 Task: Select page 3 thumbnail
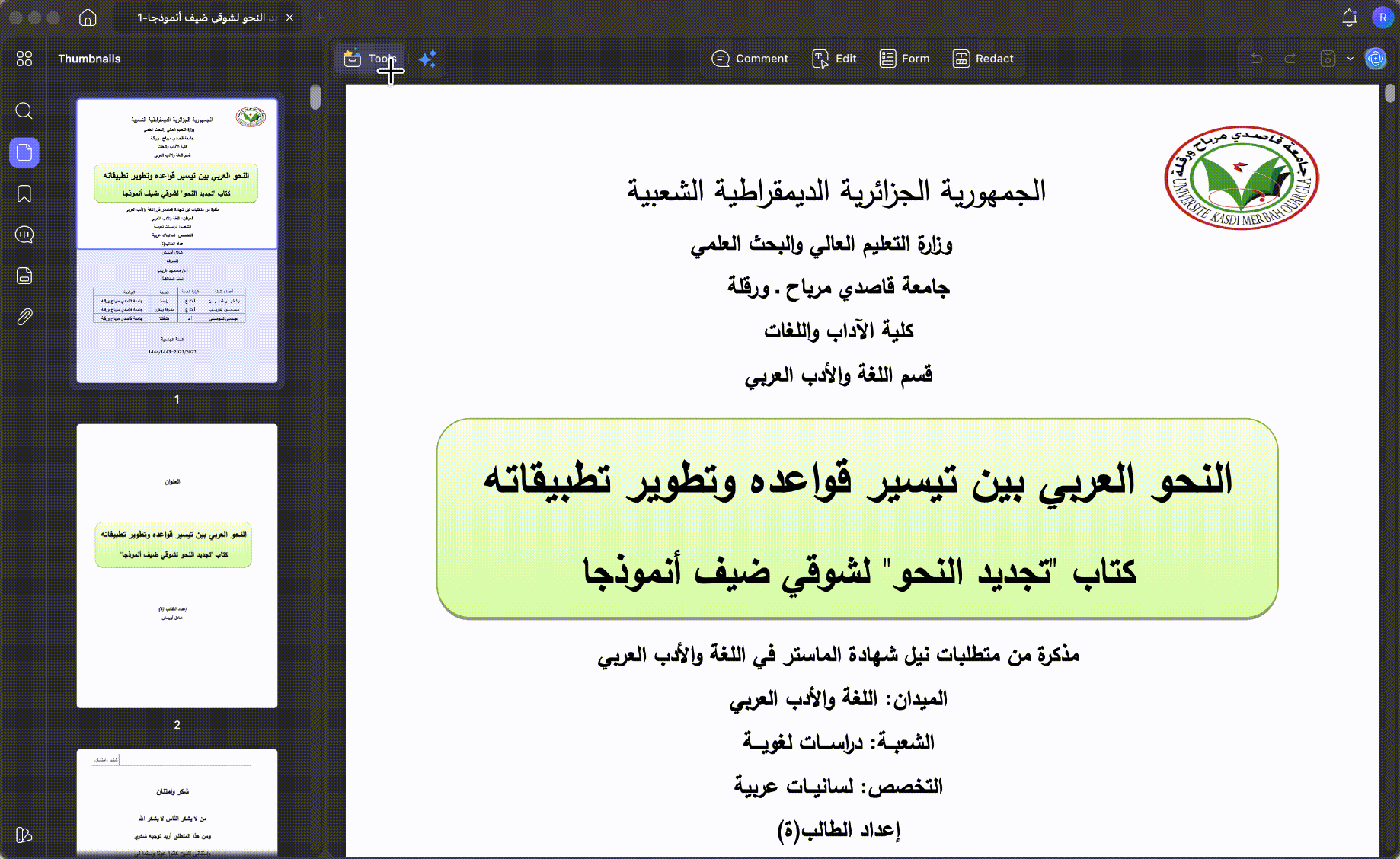point(177,803)
